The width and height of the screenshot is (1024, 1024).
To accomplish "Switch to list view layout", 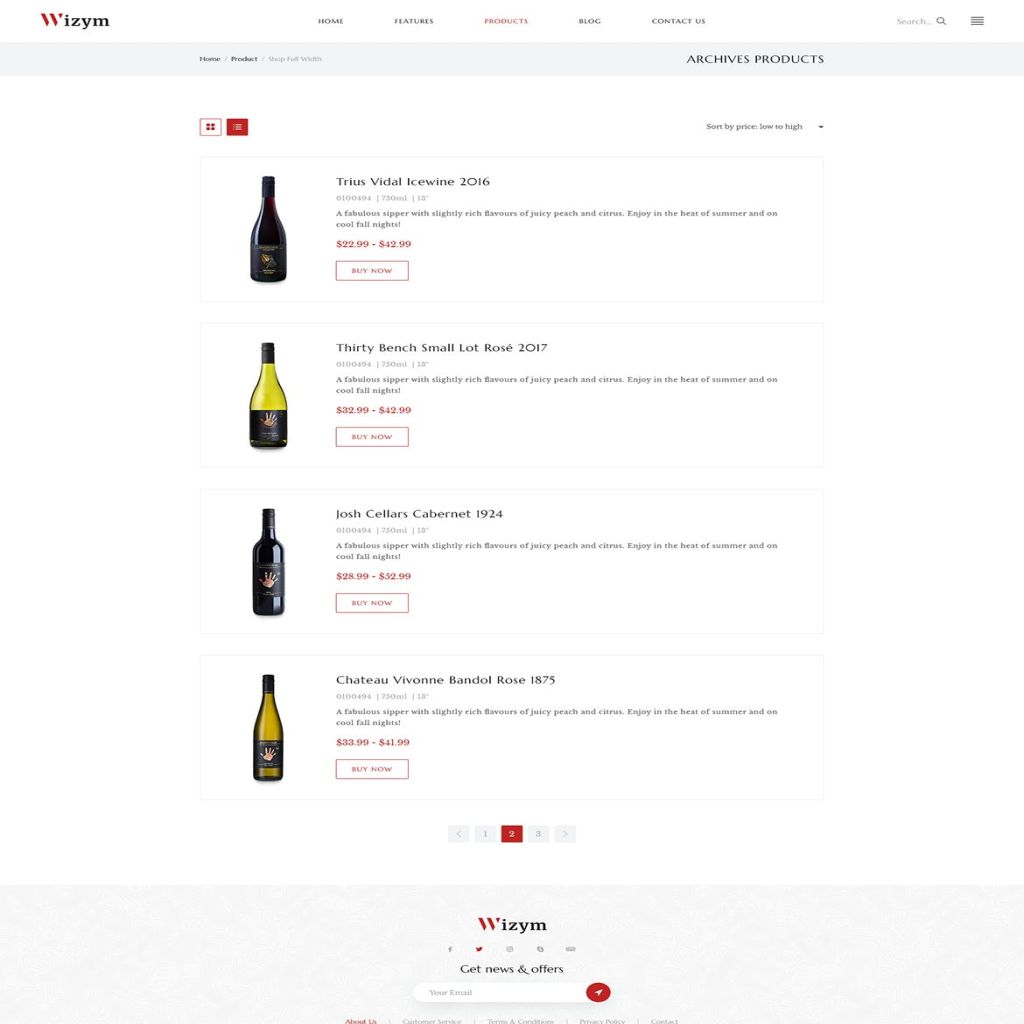I will [x=237, y=127].
